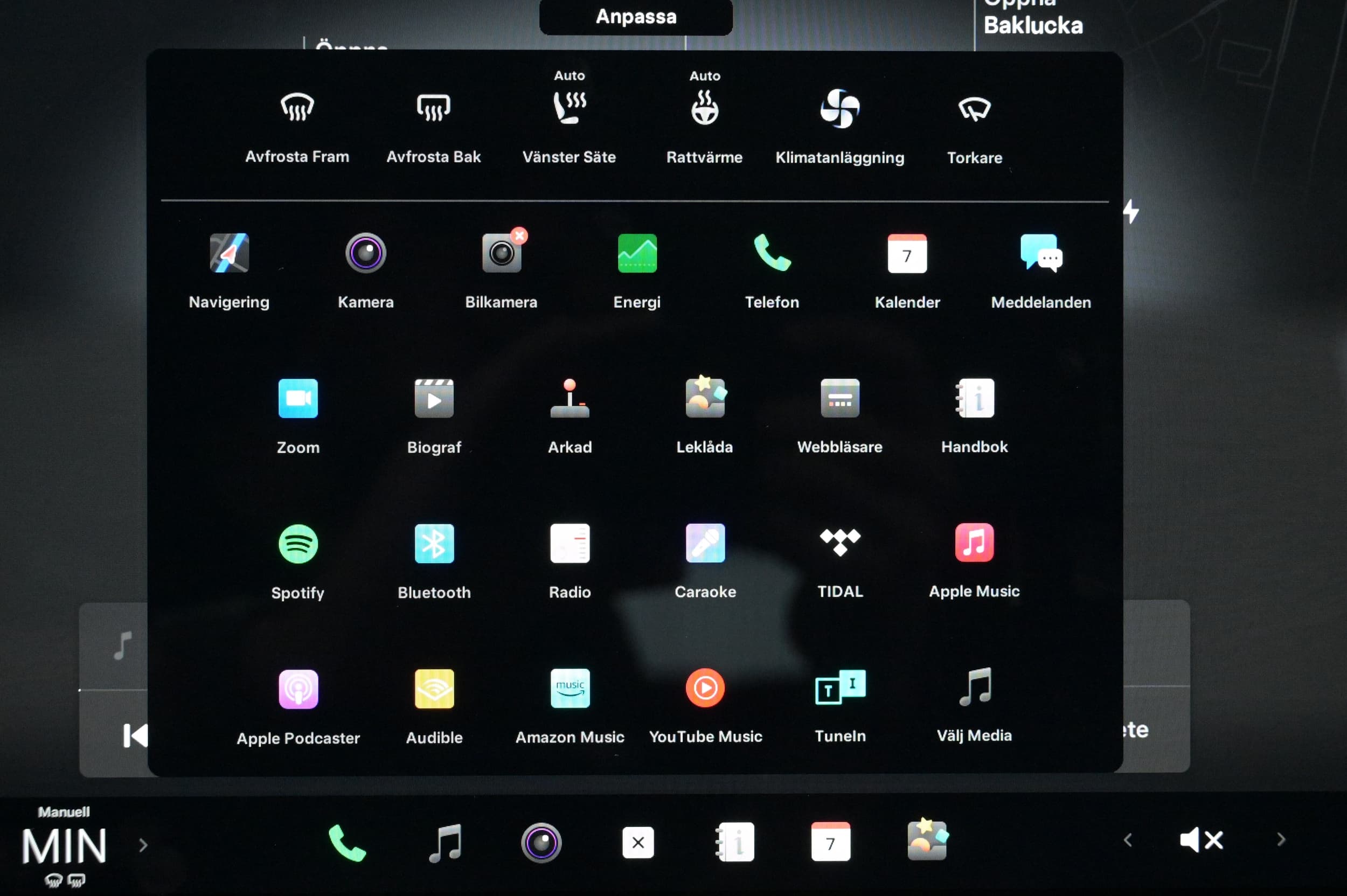Tap the charging bolt icon beside panel
1347x896 pixels.
[1131, 212]
